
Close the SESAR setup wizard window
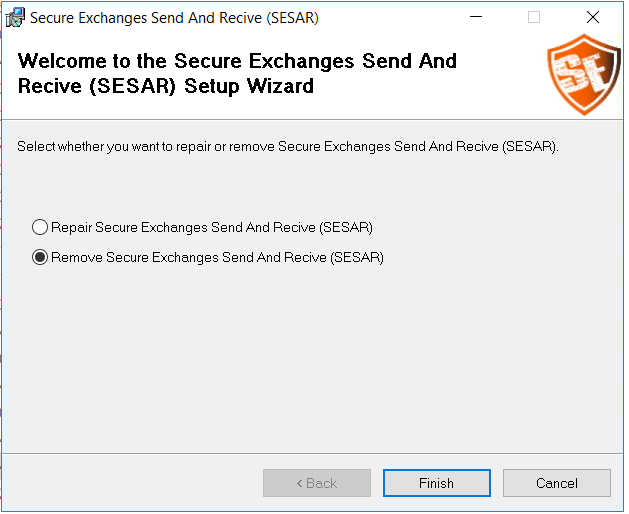click(593, 17)
